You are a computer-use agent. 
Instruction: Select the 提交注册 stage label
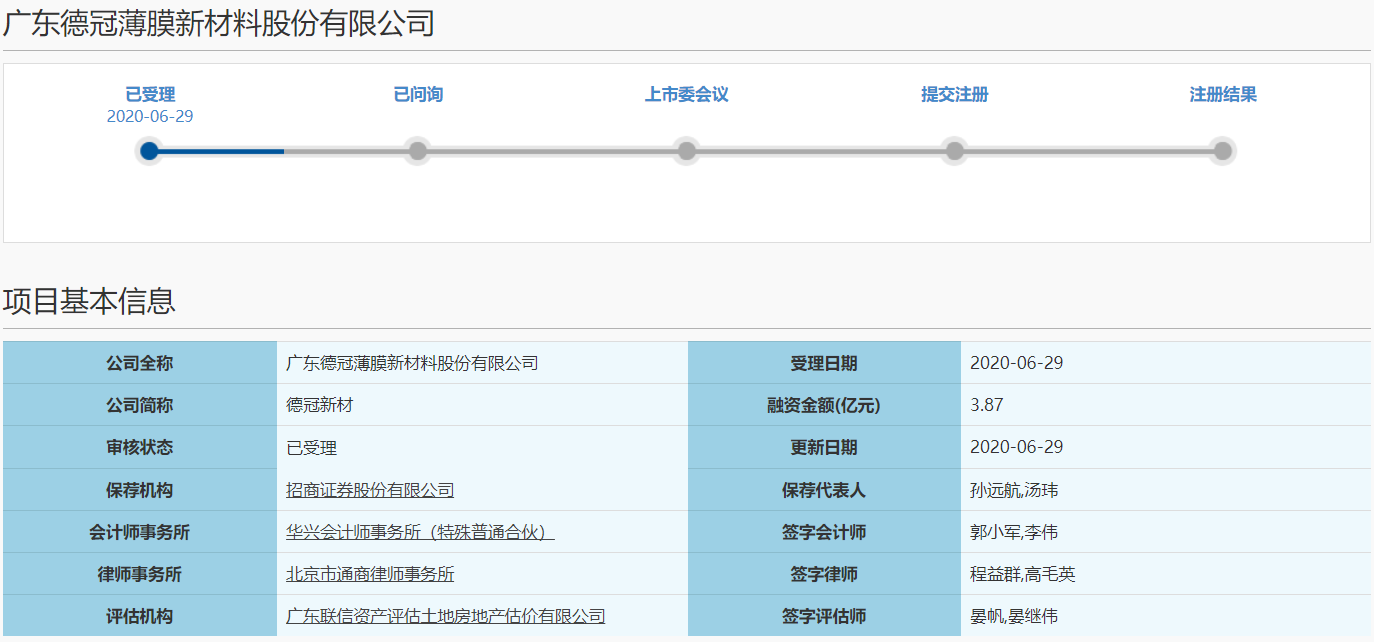pos(955,94)
